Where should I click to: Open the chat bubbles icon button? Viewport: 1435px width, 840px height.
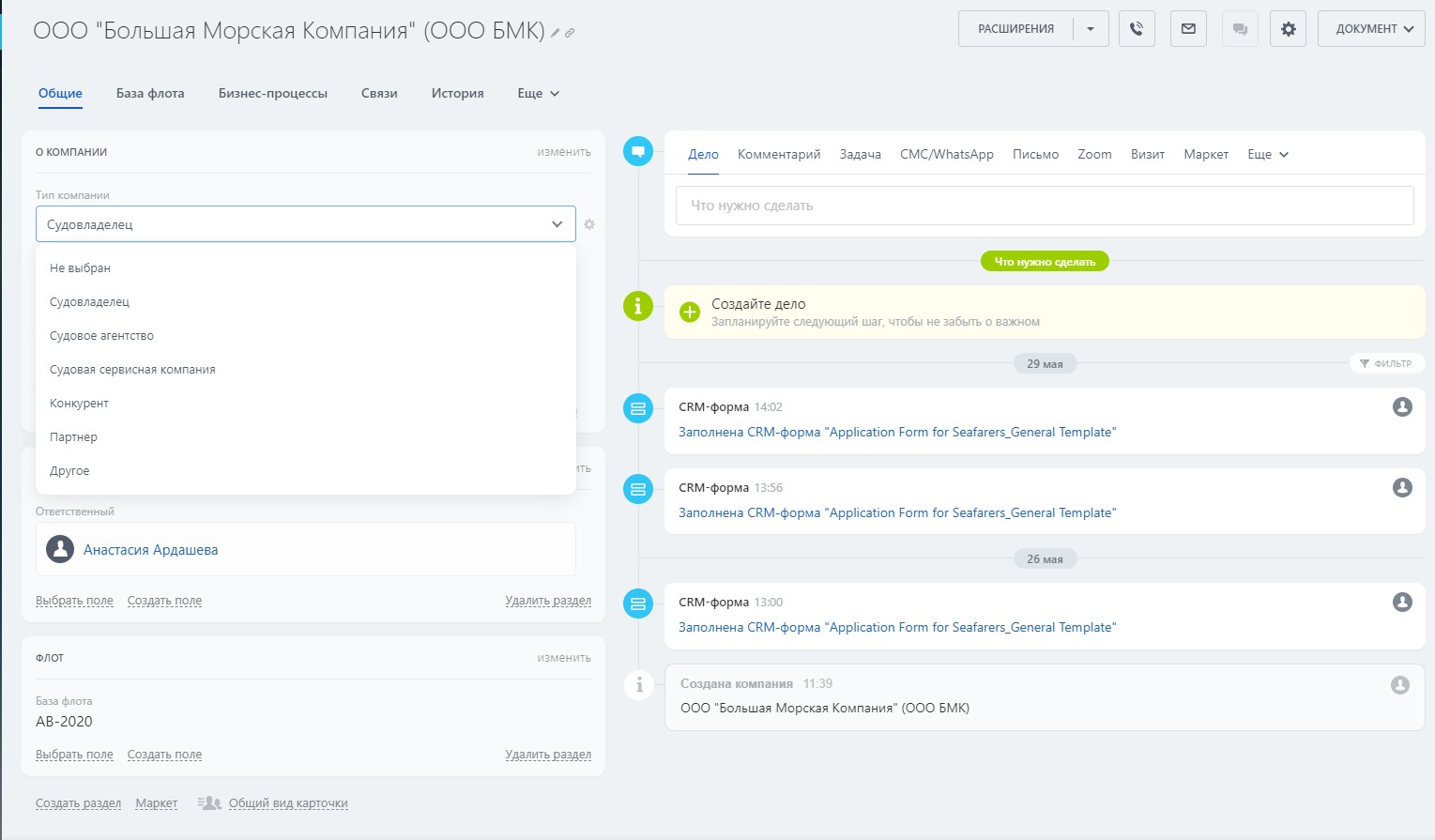1240,29
